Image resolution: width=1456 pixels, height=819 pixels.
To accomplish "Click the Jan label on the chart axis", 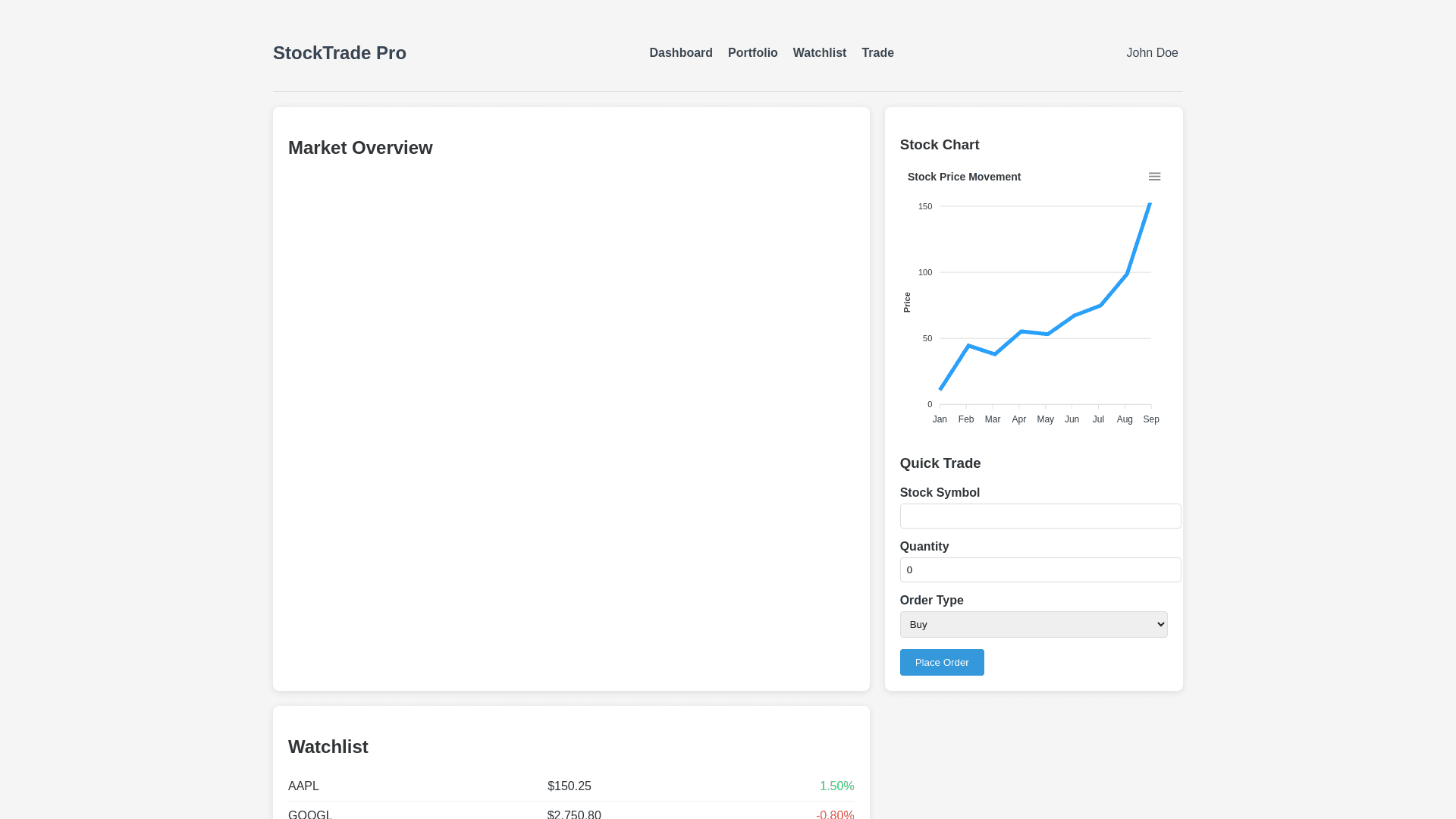I will click(940, 419).
